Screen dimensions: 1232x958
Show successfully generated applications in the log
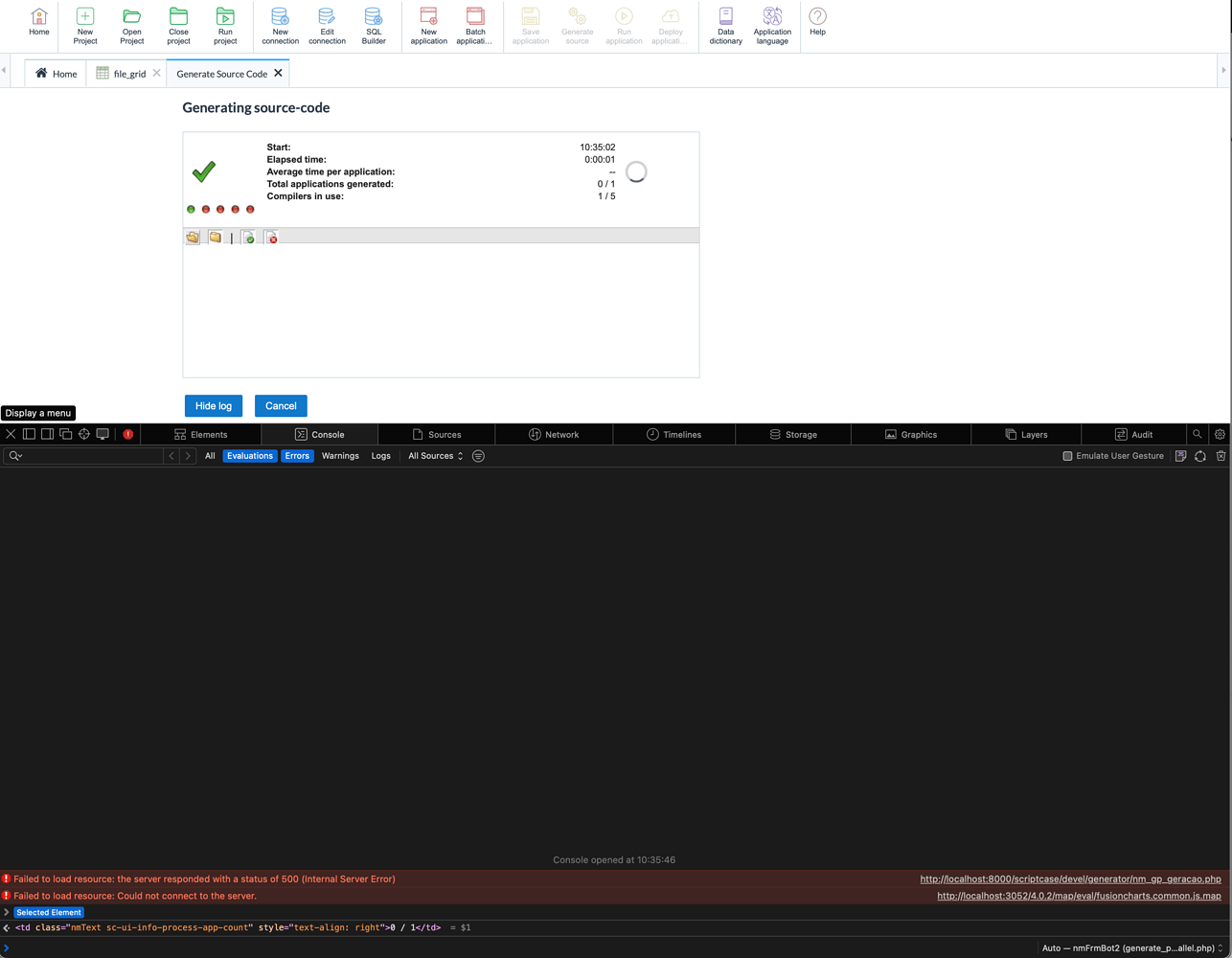[x=248, y=237]
